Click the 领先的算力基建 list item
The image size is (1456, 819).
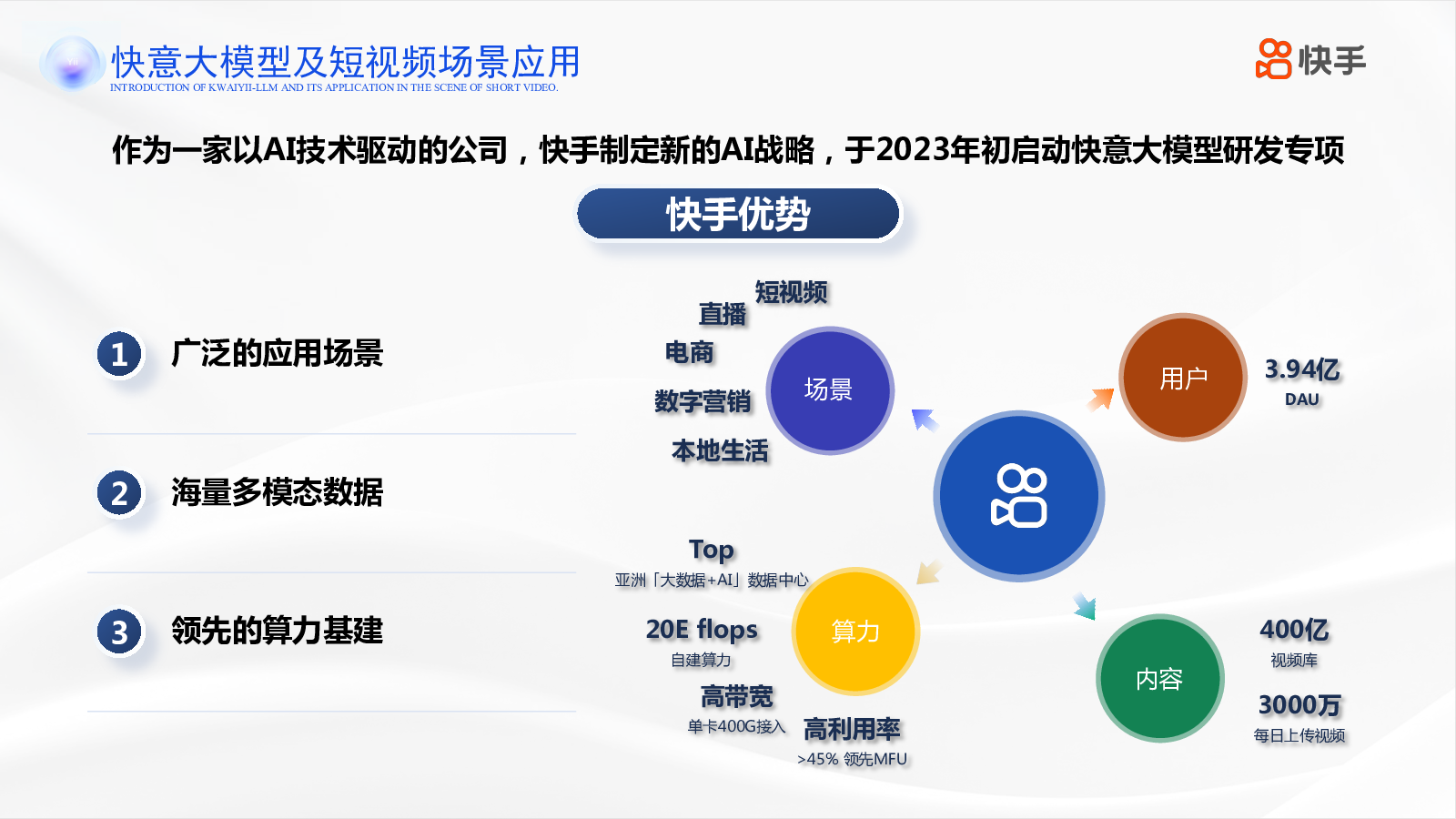click(277, 632)
